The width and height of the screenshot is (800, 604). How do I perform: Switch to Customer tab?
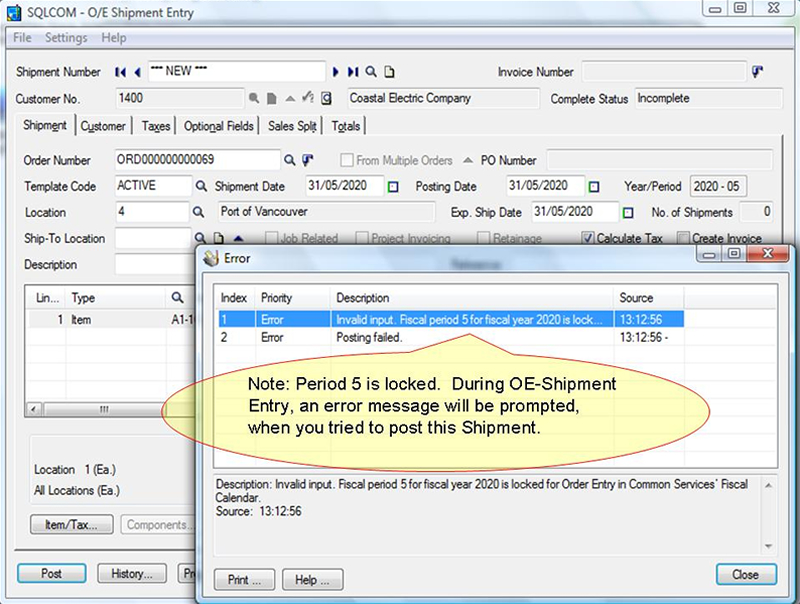point(103,126)
